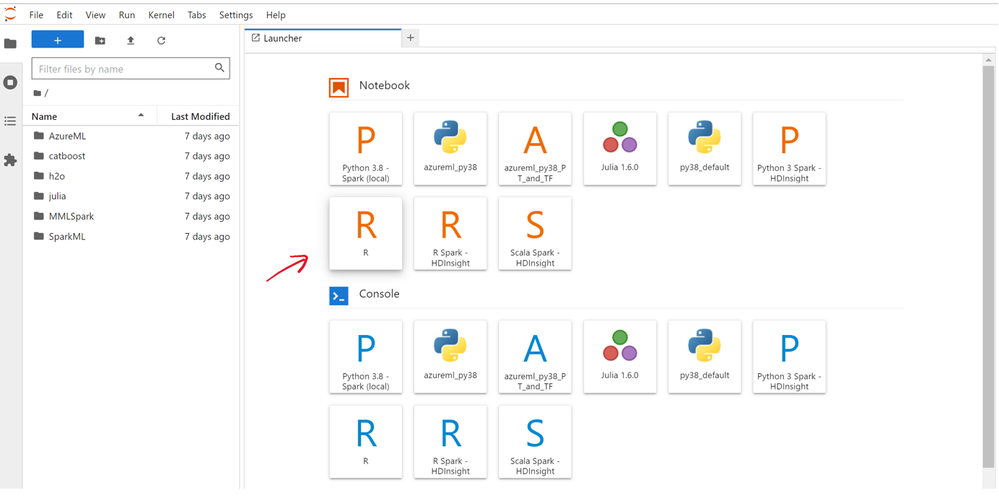Select the julia folder

[131, 196]
